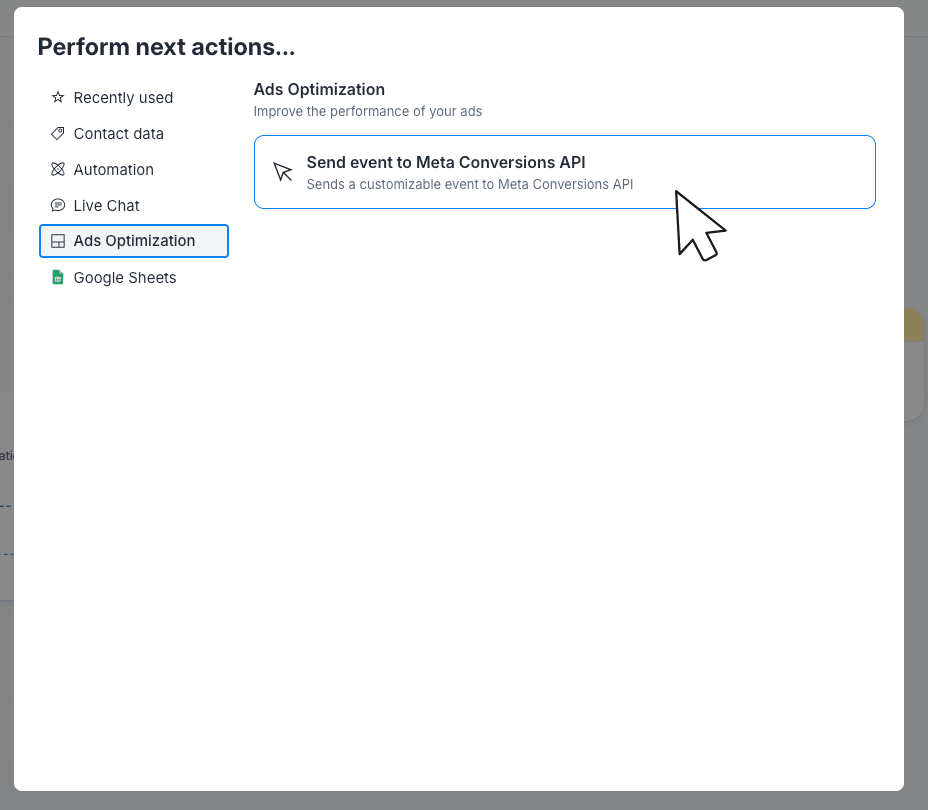The width and height of the screenshot is (928, 810).
Task: Click 'Sends a customizable event' description text
Action: pyautogui.click(x=469, y=185)
